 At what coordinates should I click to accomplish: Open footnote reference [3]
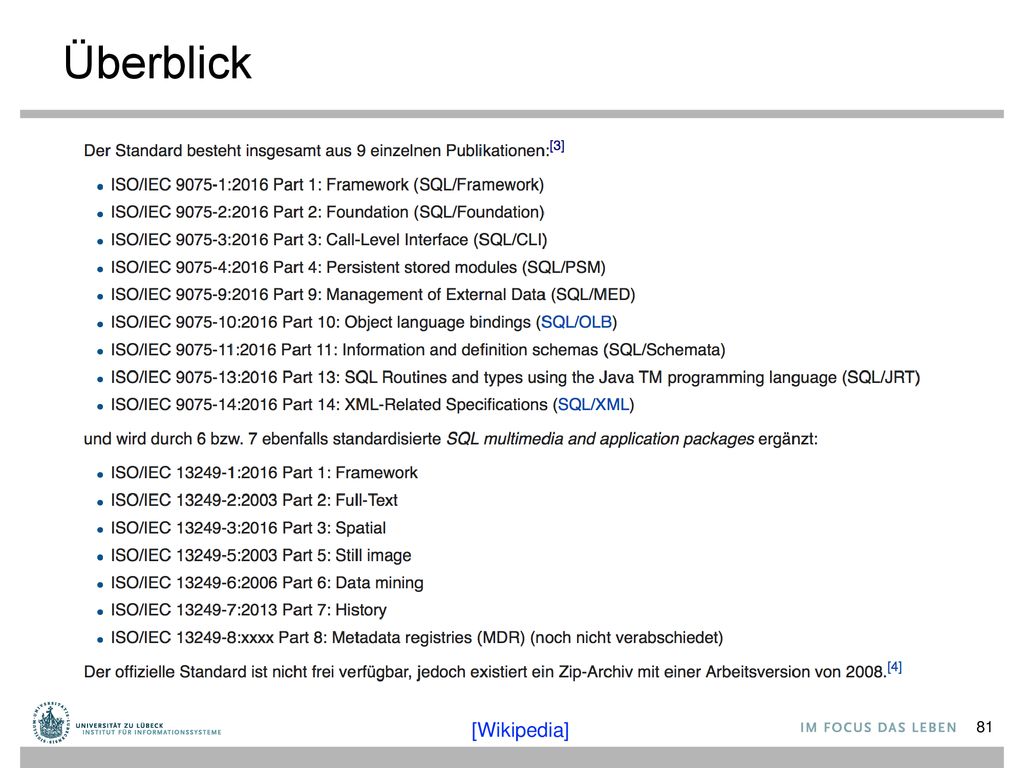tap(557, 146)
